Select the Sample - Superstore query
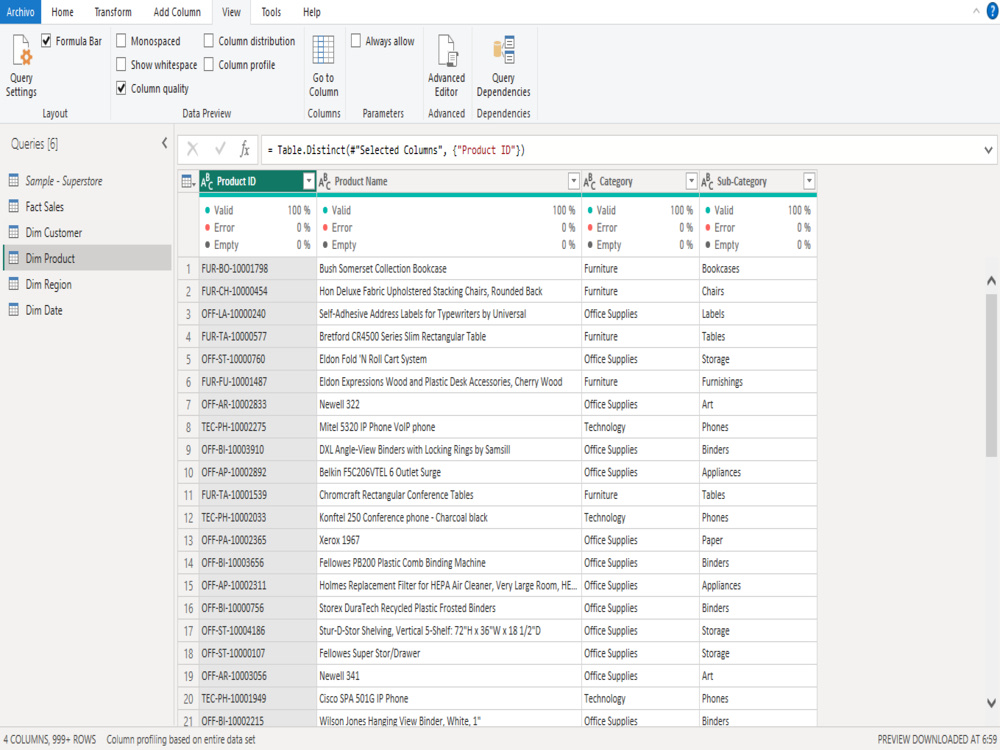Screen dimensions: 1000x750 [87, 181]
